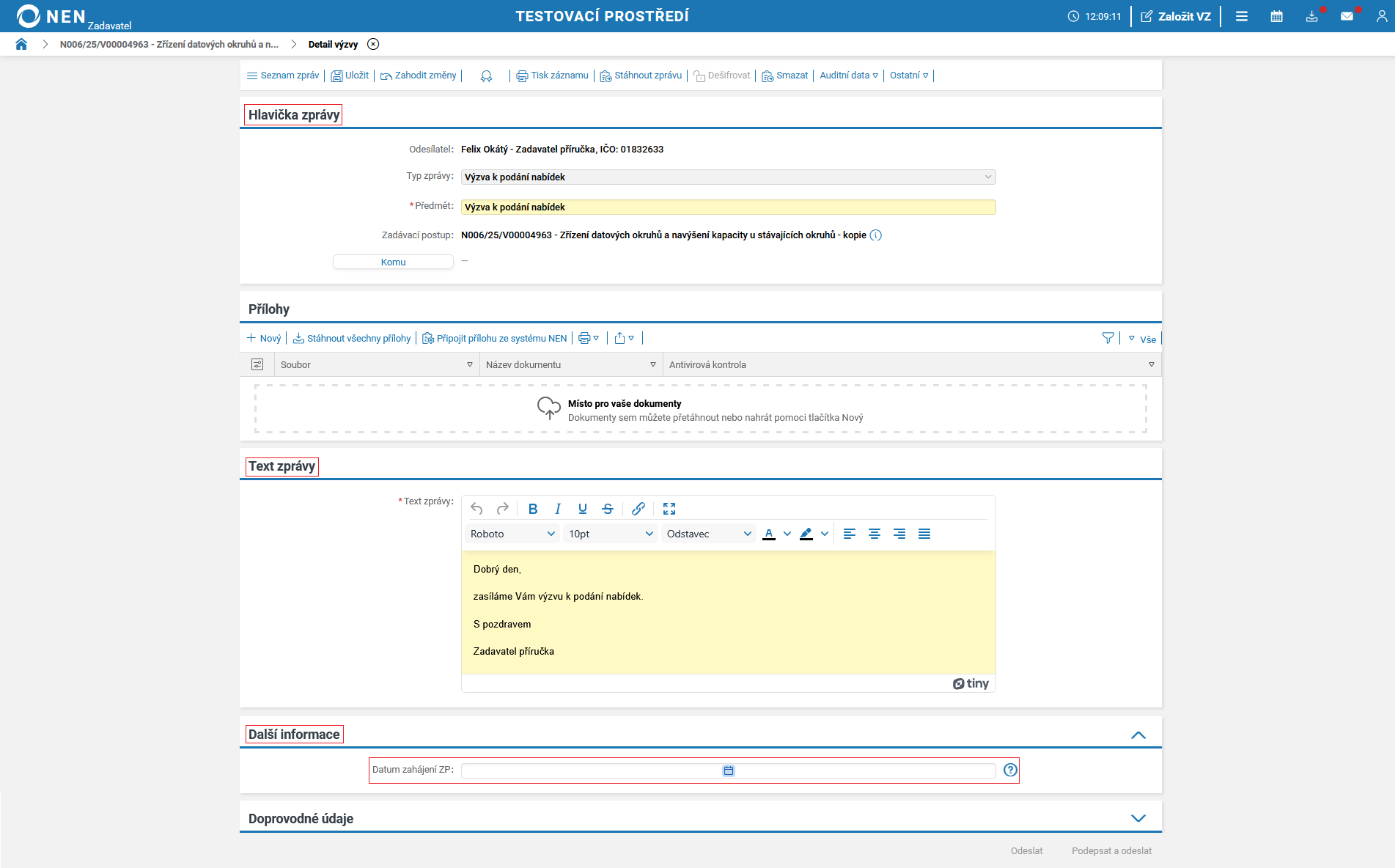Open the messages envelope icon
Screen dimensions: 1395x868
coord(1347,16)
